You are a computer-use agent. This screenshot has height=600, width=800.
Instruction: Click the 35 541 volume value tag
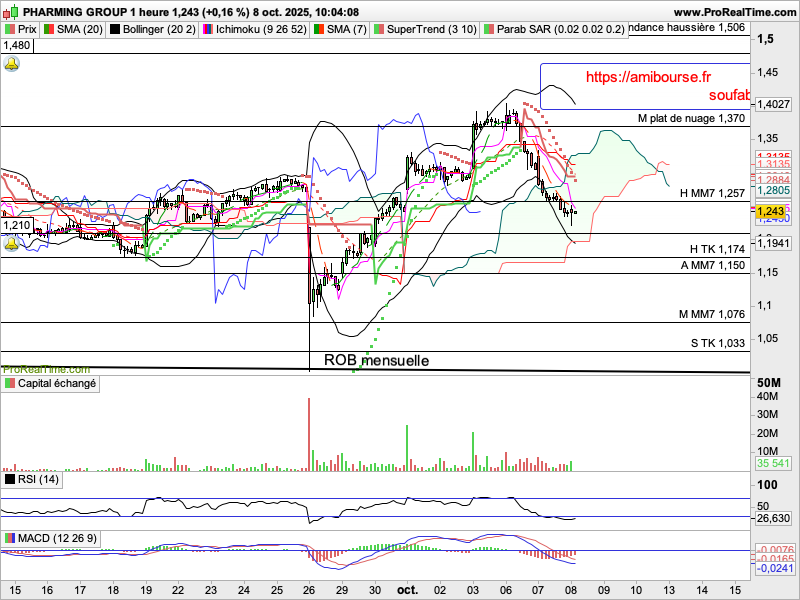coord(773,463)
